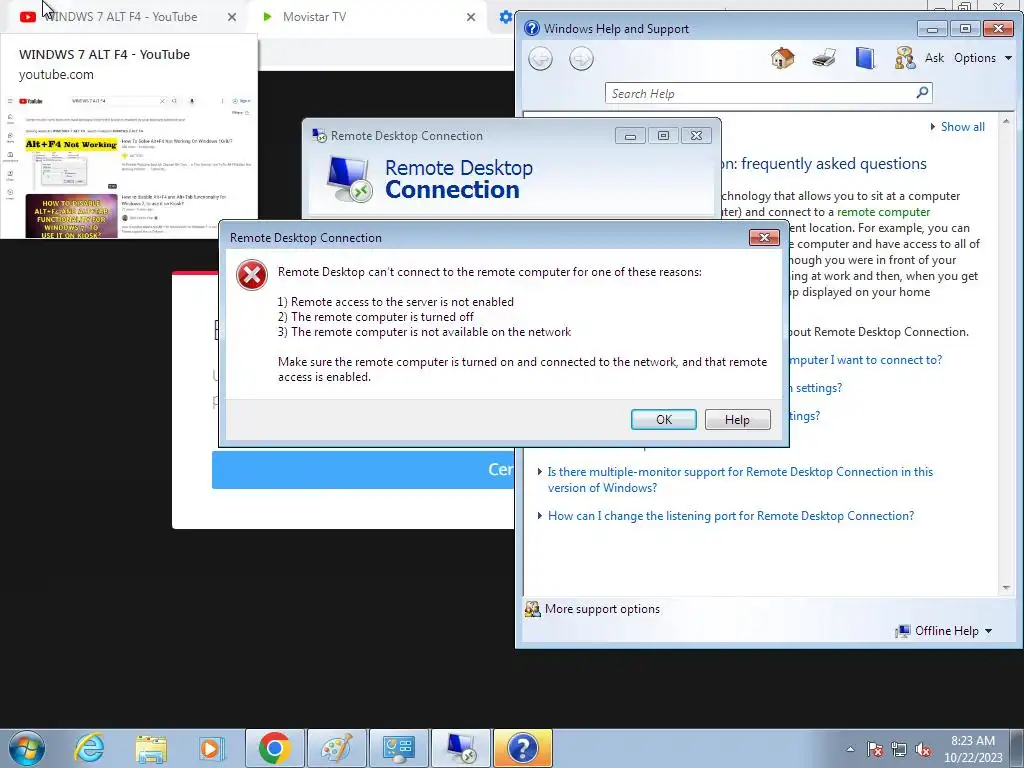Click the network tray icon
The image size is (1024, 768).
899,749
